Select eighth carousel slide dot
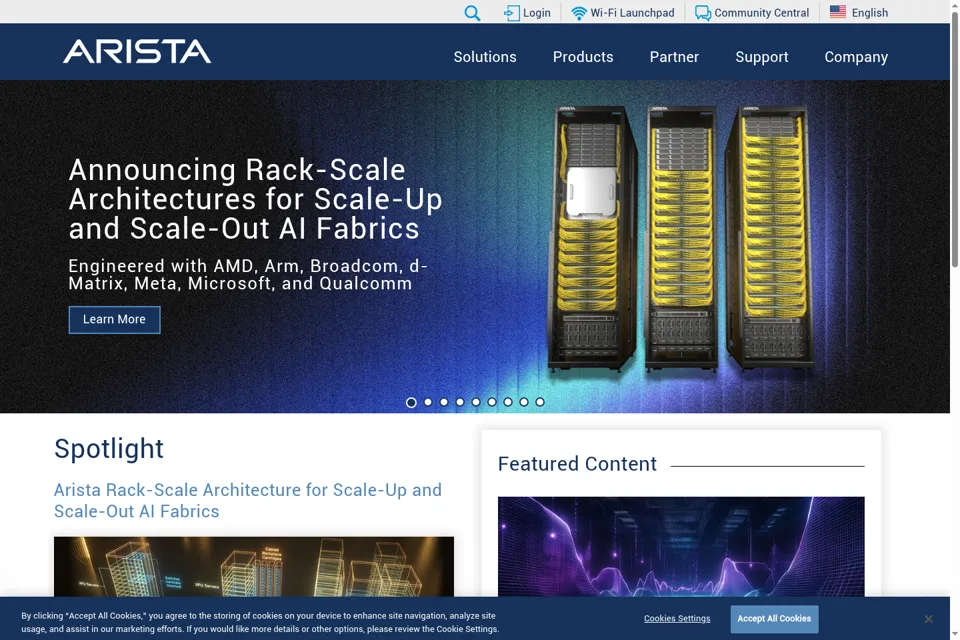The image size is (960, 640). pyautogui.click(x=523, y=402)
